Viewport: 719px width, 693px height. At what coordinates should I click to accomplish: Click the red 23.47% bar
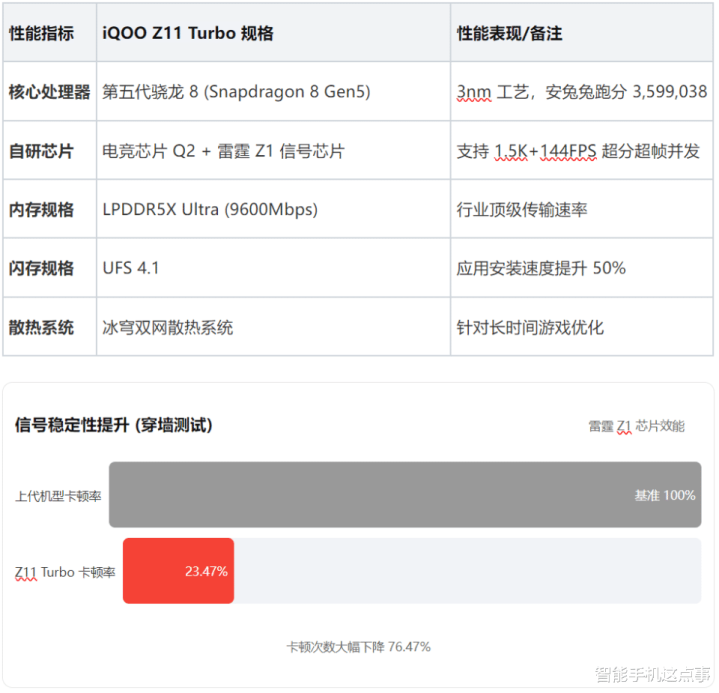[x=178, y=571]
